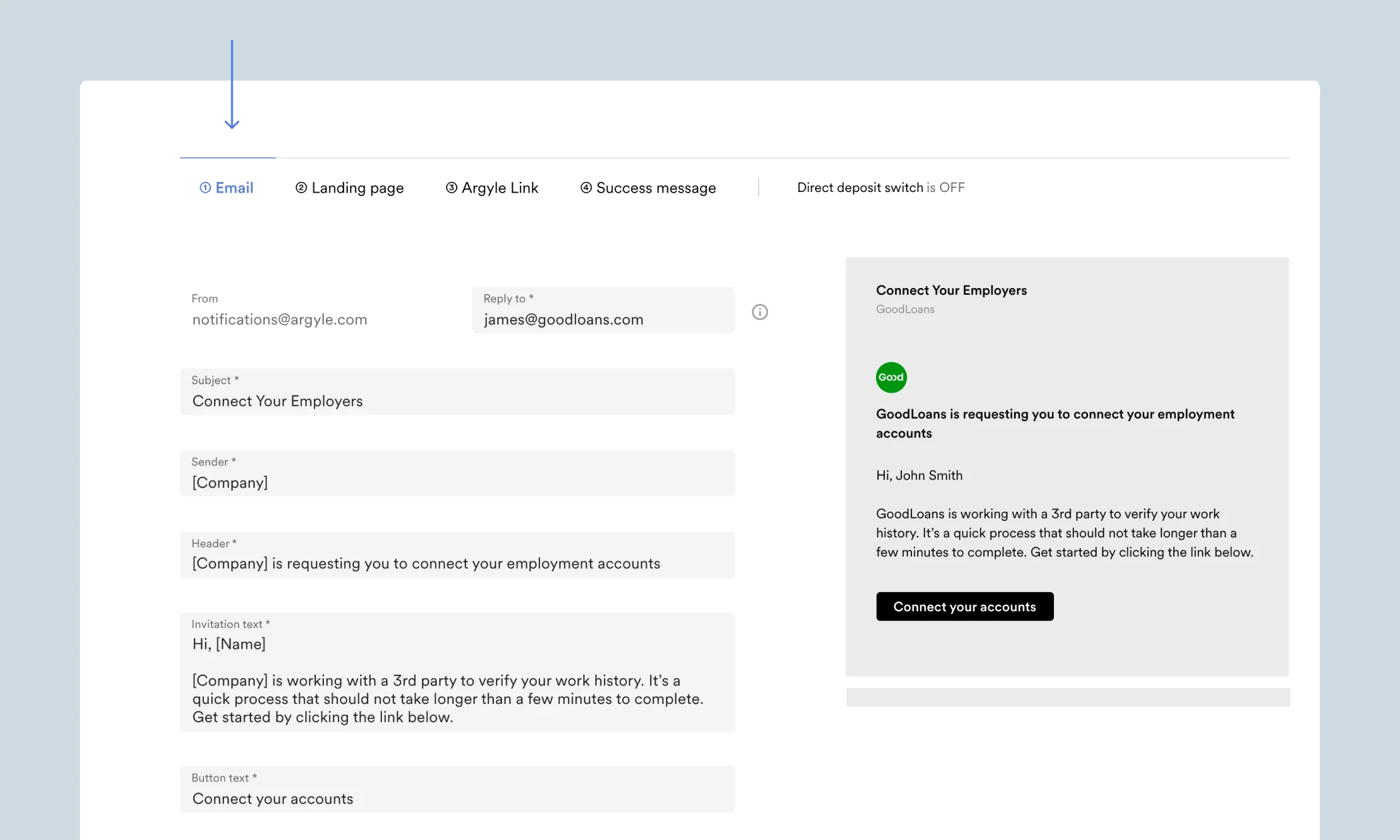Click into the Invitation text area

click(457, 672)
